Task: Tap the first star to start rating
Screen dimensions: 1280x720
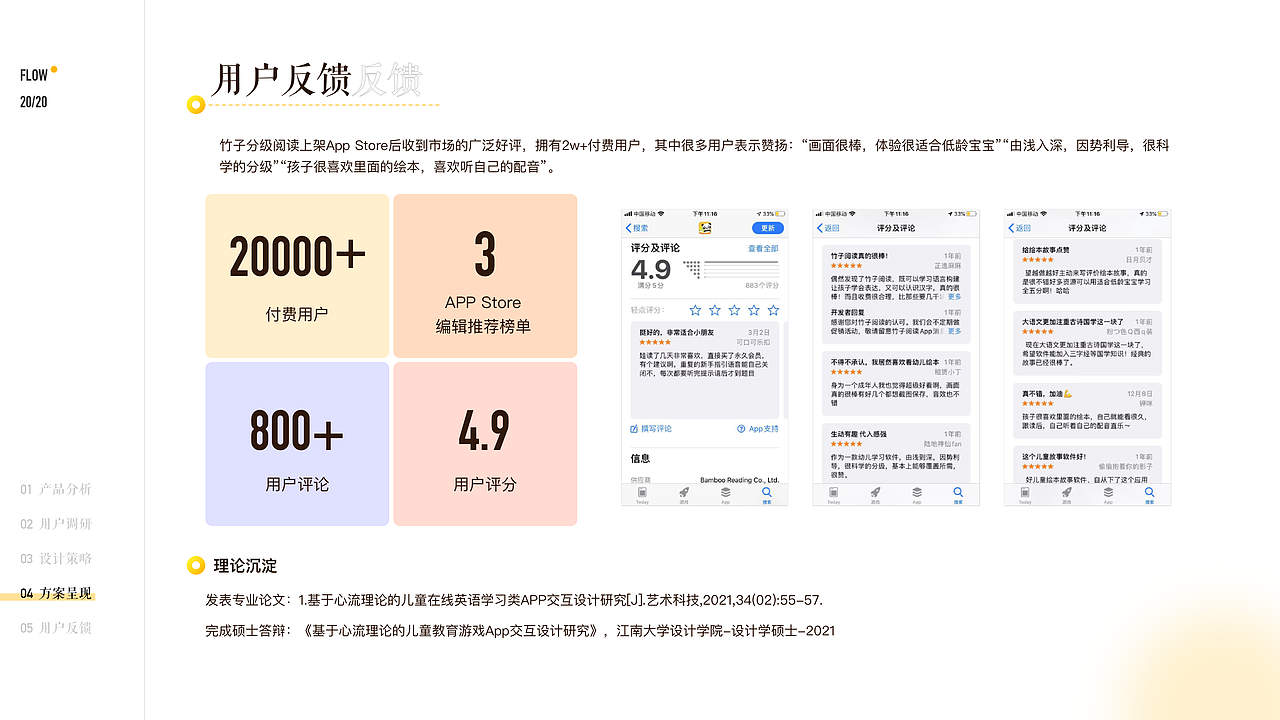Action: click(x=695, y=310)
